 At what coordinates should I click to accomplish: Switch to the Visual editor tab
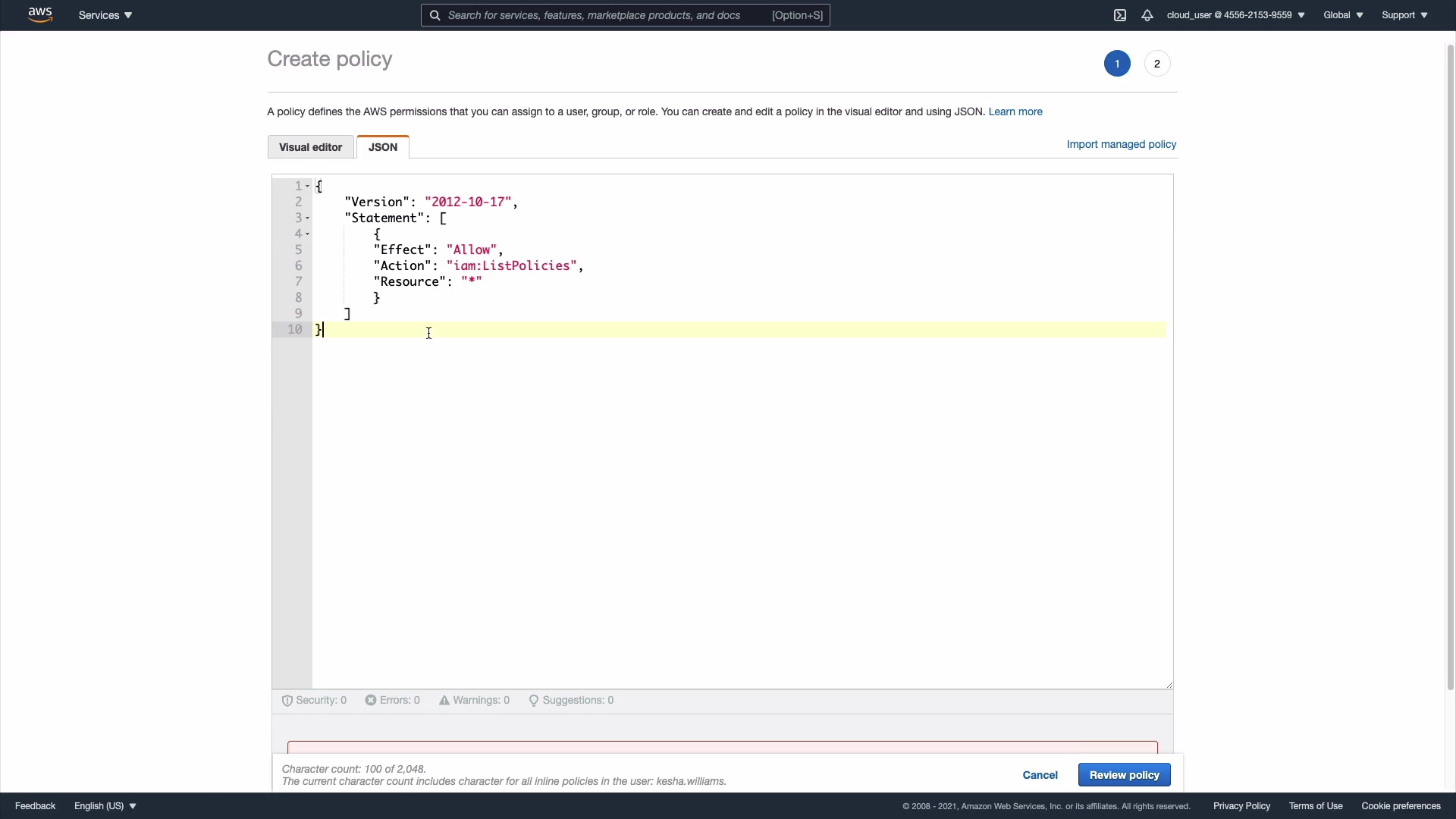click(310, 147)
